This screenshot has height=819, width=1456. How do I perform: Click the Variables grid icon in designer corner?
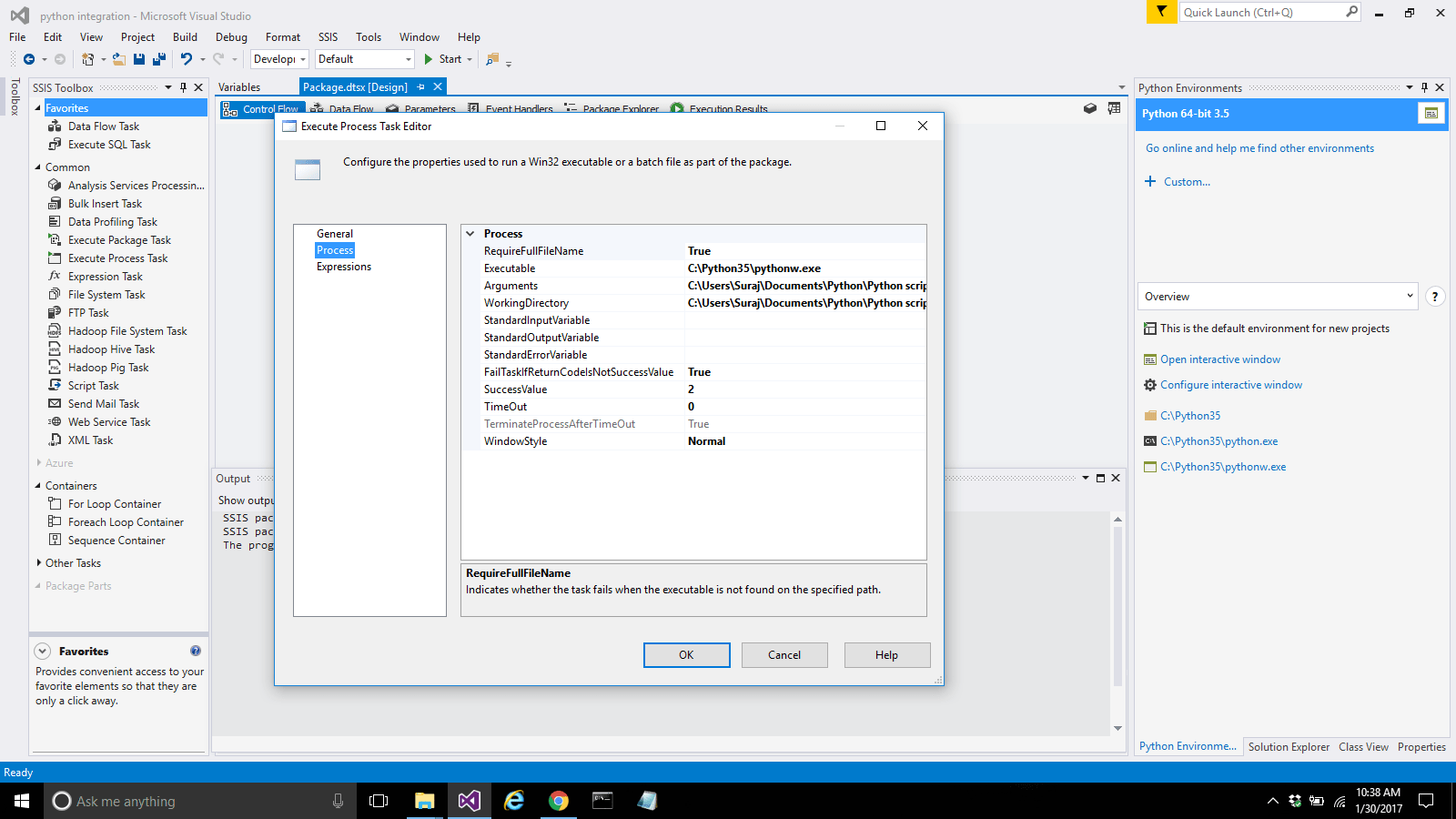[x=1114, y=108]
